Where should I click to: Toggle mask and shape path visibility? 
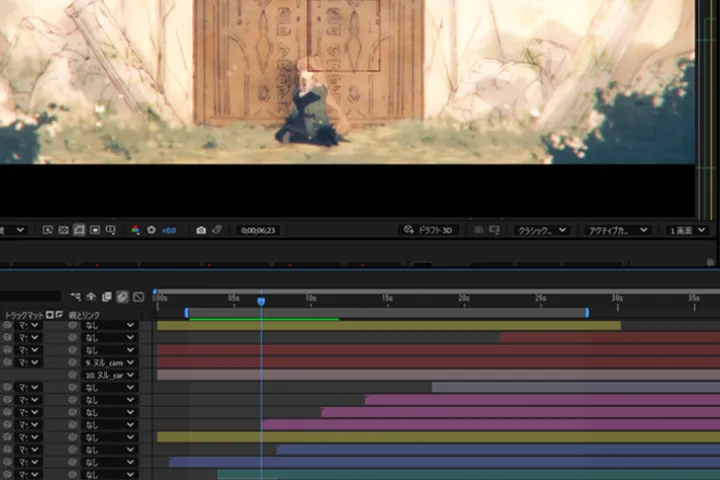(79, 230)
